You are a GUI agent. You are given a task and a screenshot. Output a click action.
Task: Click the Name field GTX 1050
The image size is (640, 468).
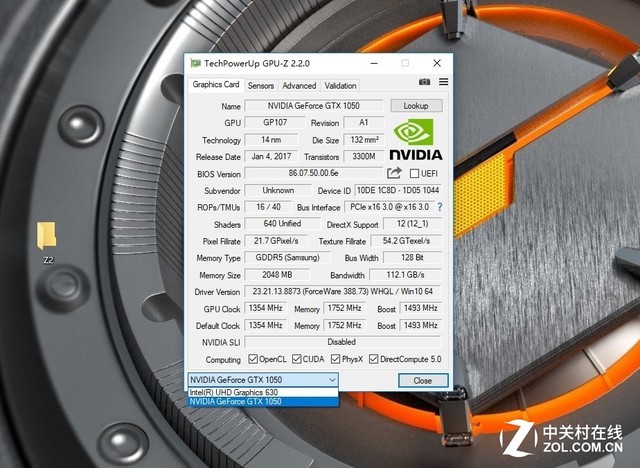313,106
